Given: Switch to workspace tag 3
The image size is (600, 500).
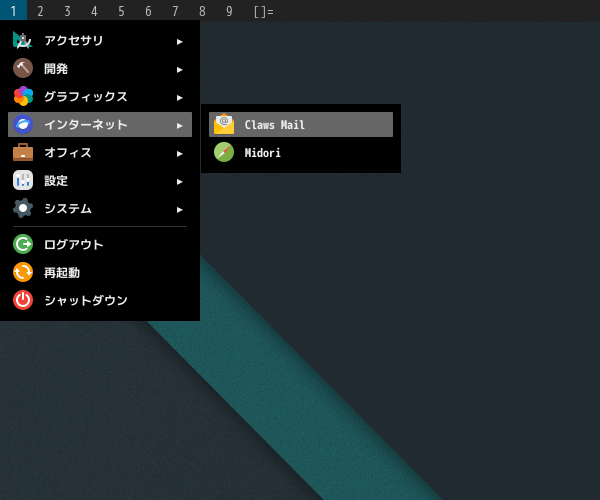Looking at the screenshot, I should point(67,11).
